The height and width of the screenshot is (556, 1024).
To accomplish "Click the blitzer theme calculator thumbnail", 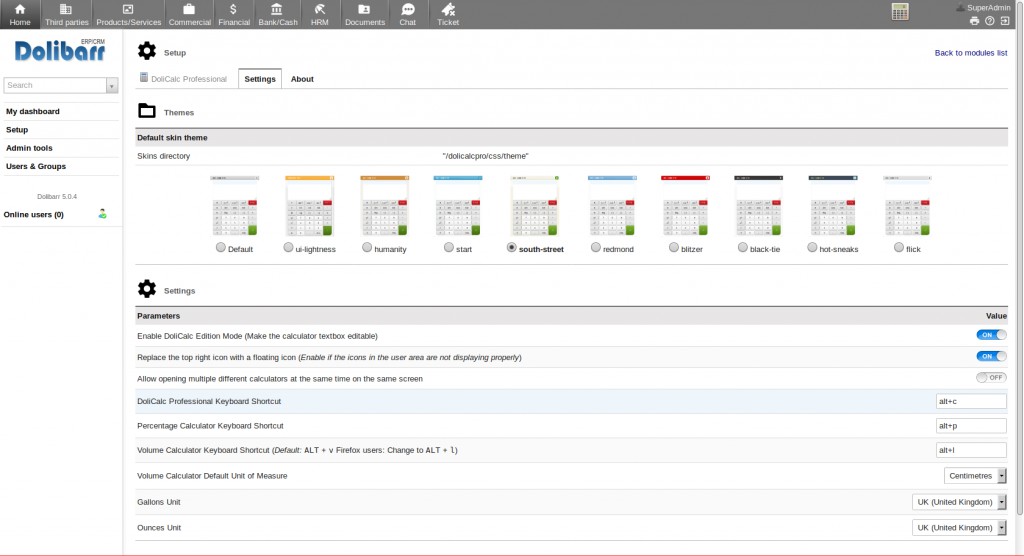I will [685, 206].
